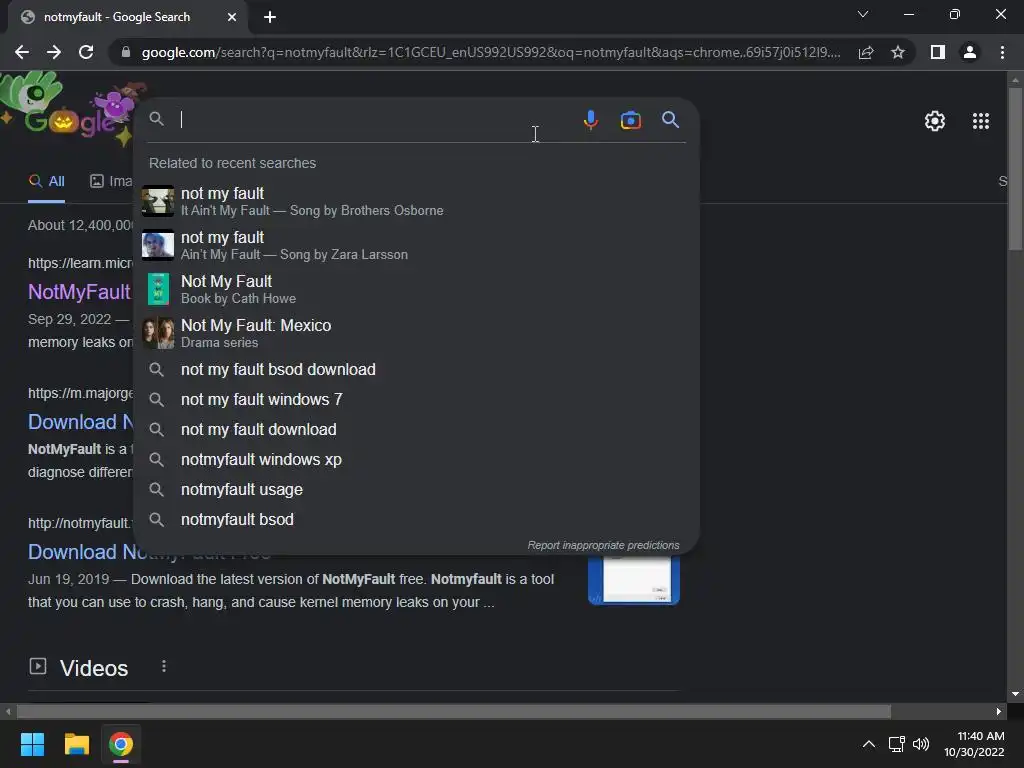
Task: Click Report inappropriate predictions link
Action: 603,545
